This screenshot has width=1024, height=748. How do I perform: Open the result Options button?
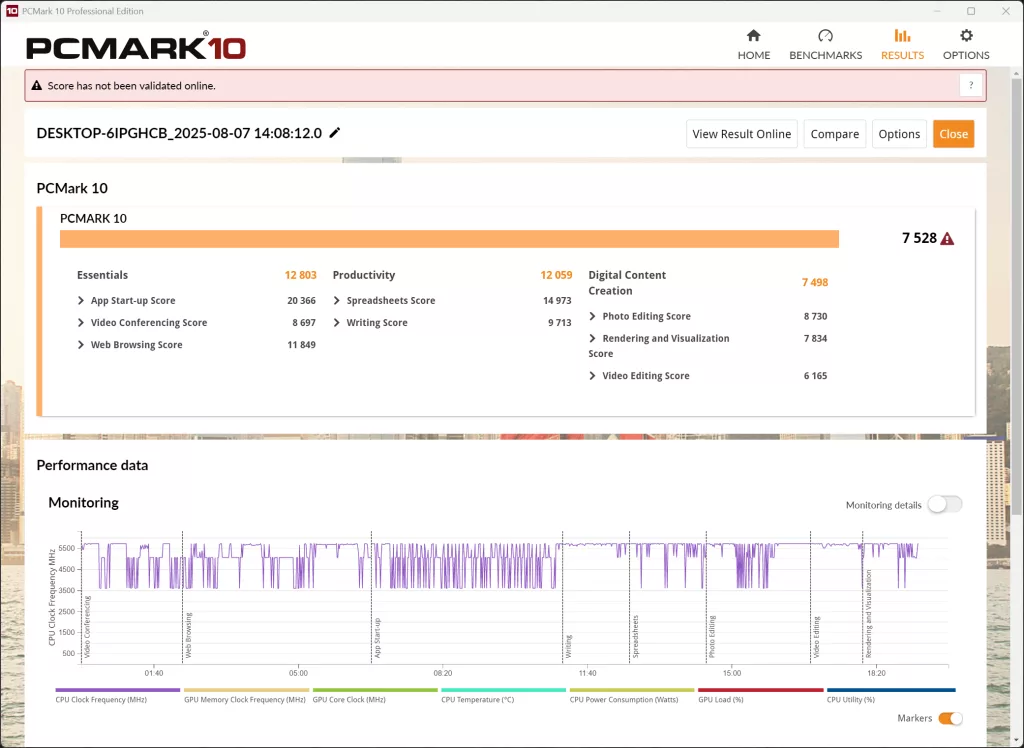[899, 134]
